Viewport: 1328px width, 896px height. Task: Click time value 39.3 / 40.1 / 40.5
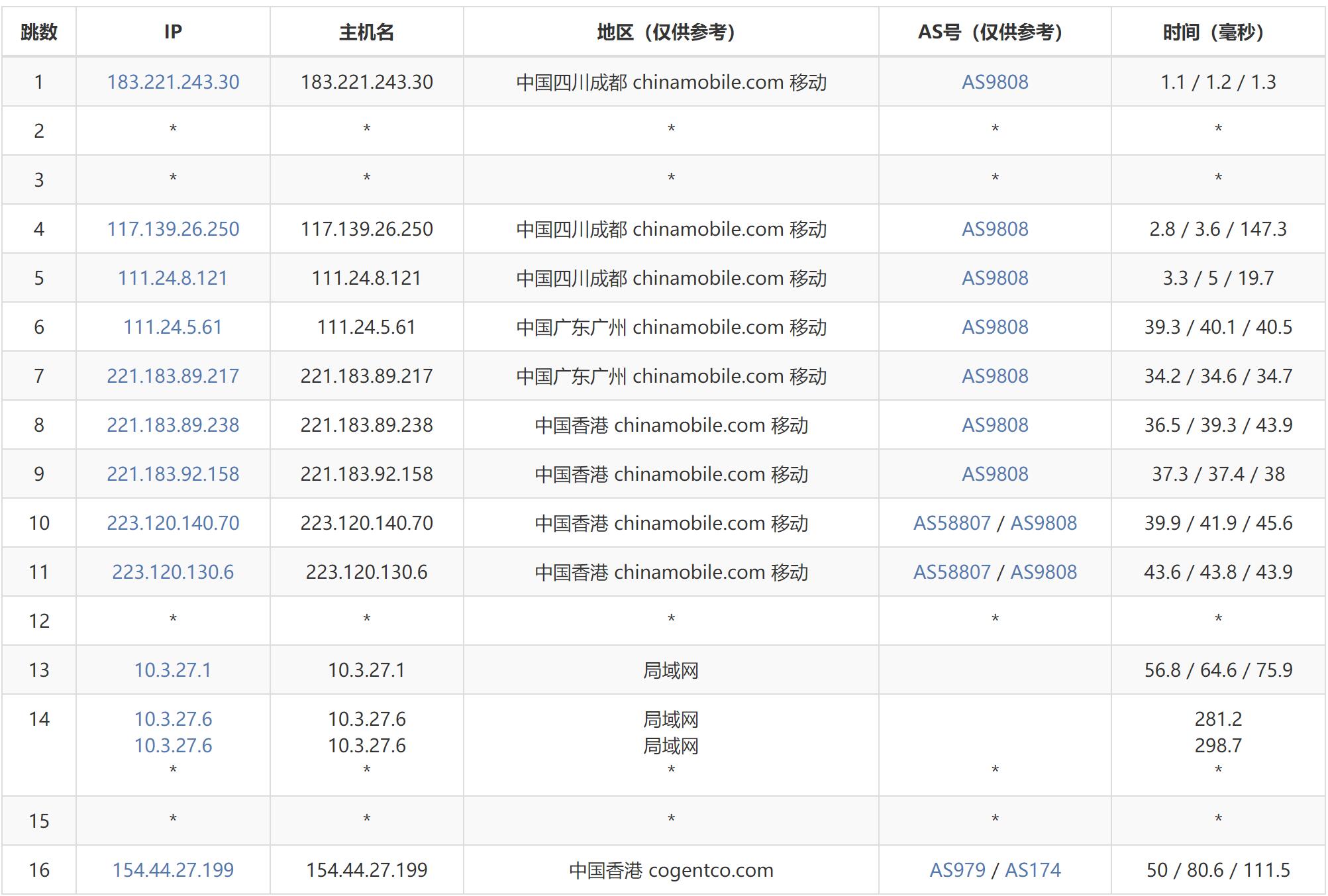tap(1218, 327)
